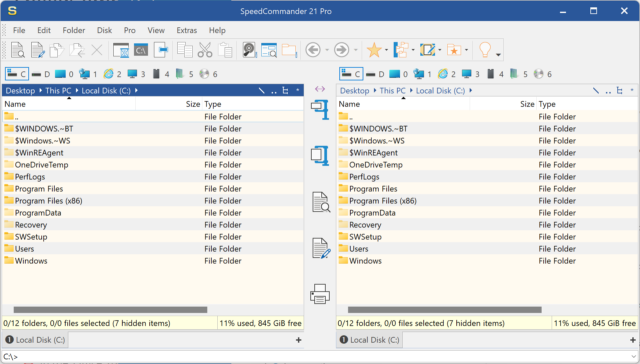The height and width of the screenshot is (364, 640).
Task: Add a new tab with plus in right pane
Action: click(x=633, y=340)
